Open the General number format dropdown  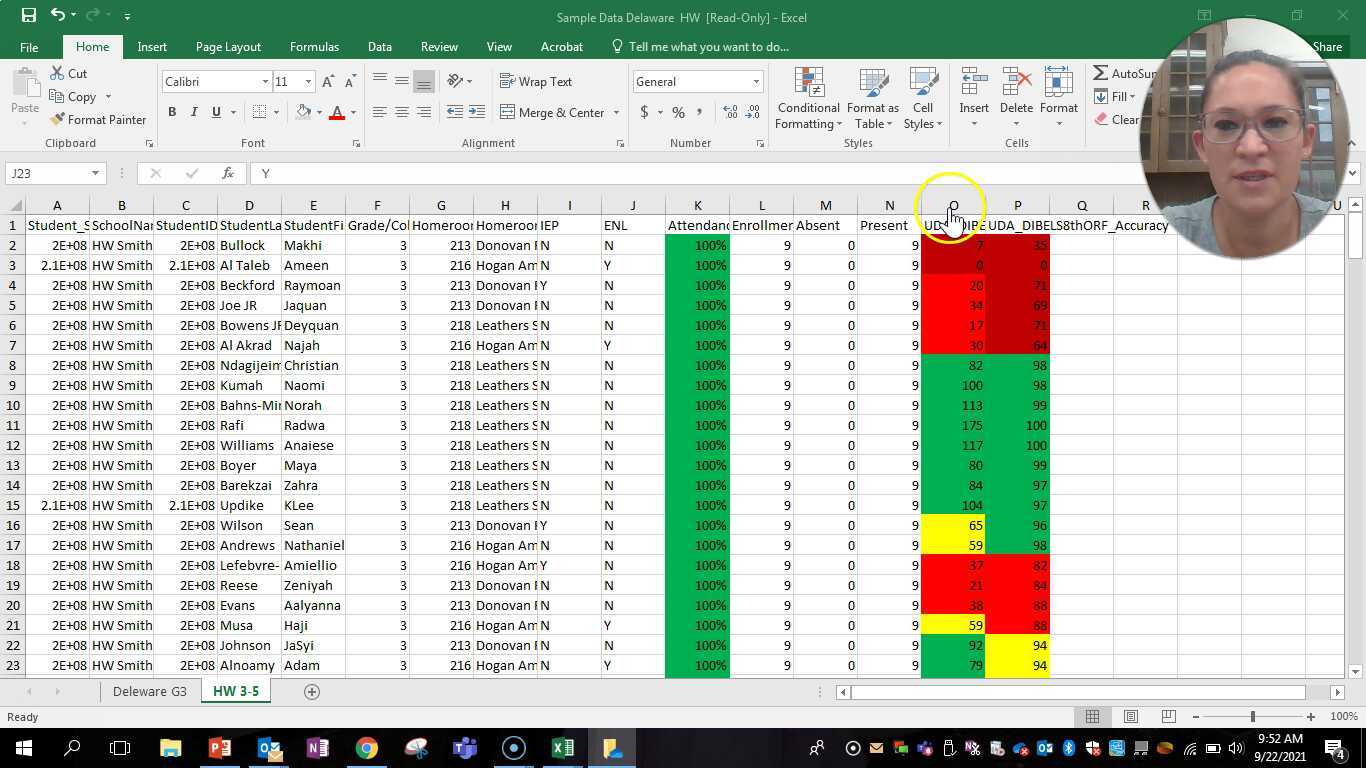754,81
